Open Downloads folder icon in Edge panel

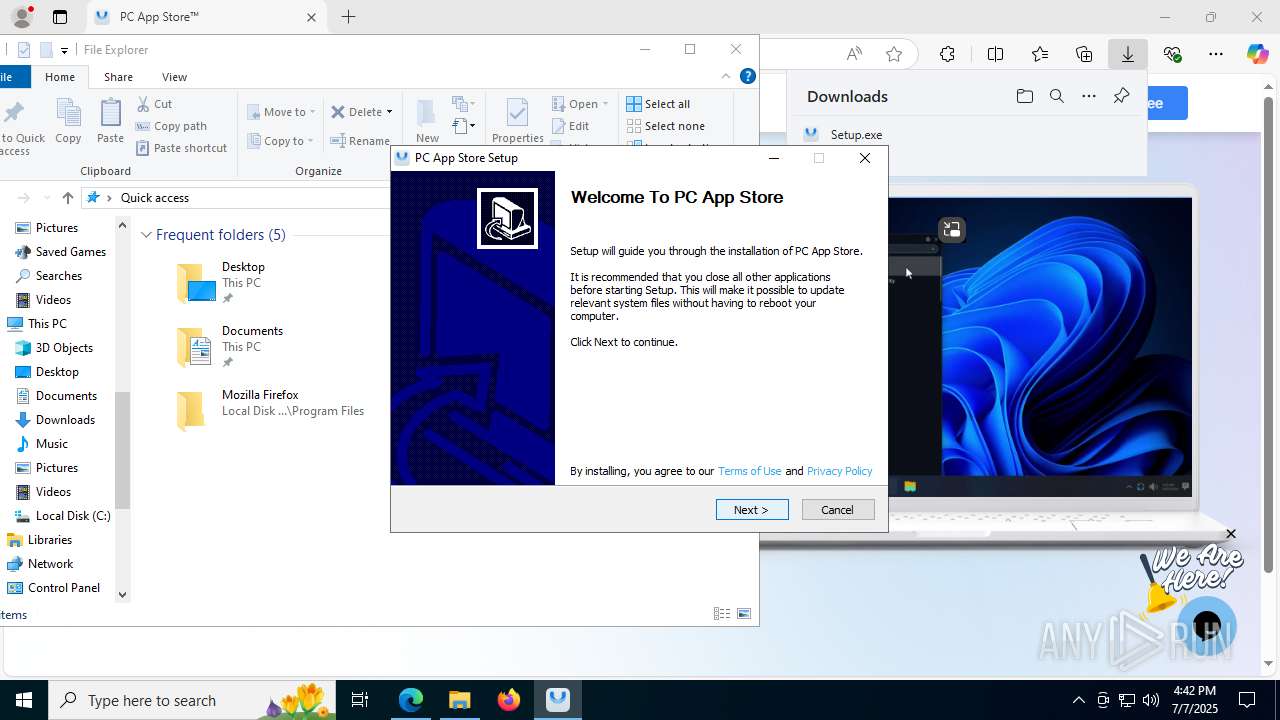[1024, 96]
